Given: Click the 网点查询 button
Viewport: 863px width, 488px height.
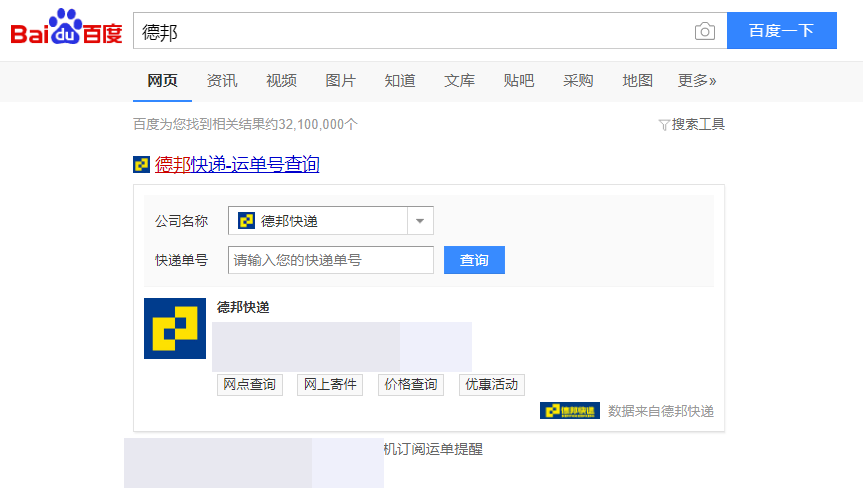Looking at the screenshot, I should (x=250, y=385).
